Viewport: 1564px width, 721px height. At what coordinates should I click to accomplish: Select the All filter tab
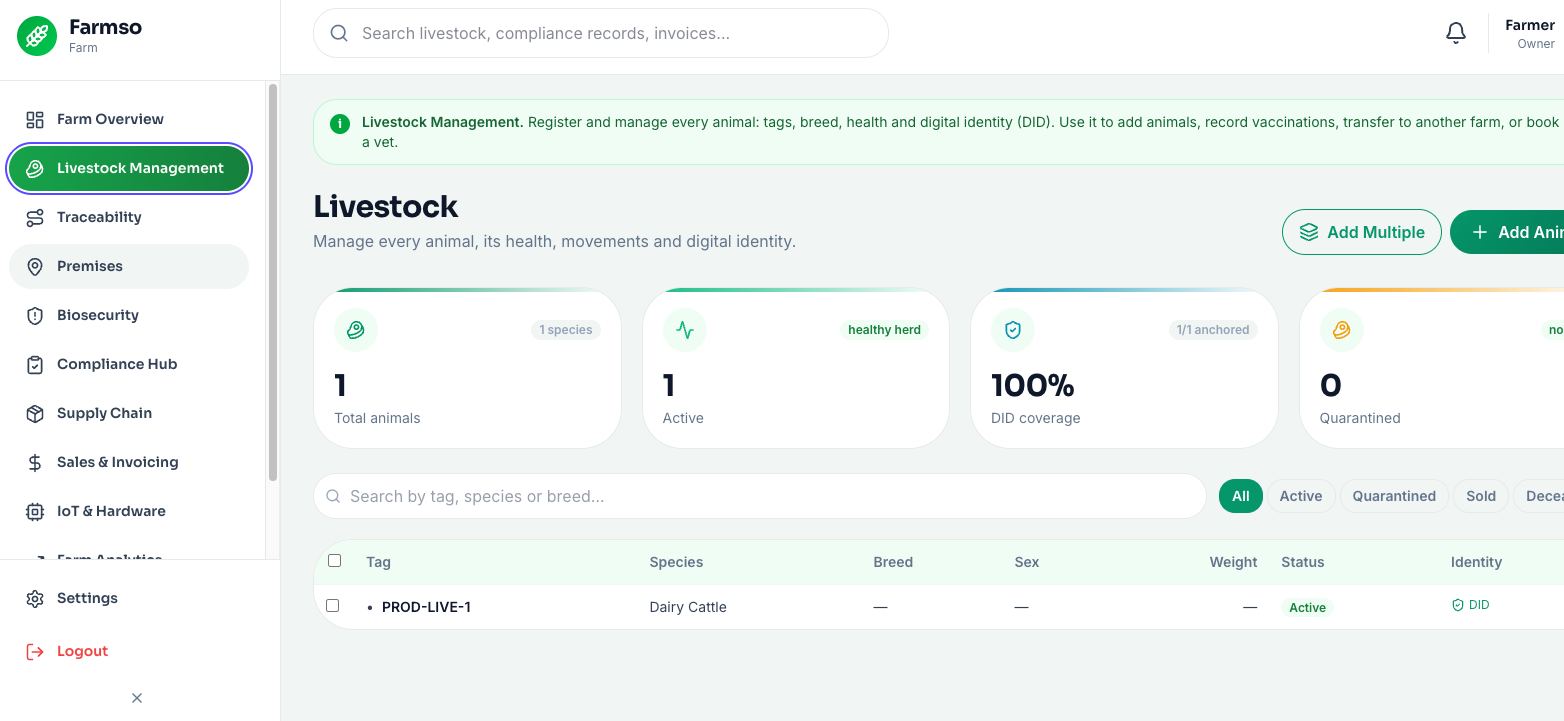1241,497
